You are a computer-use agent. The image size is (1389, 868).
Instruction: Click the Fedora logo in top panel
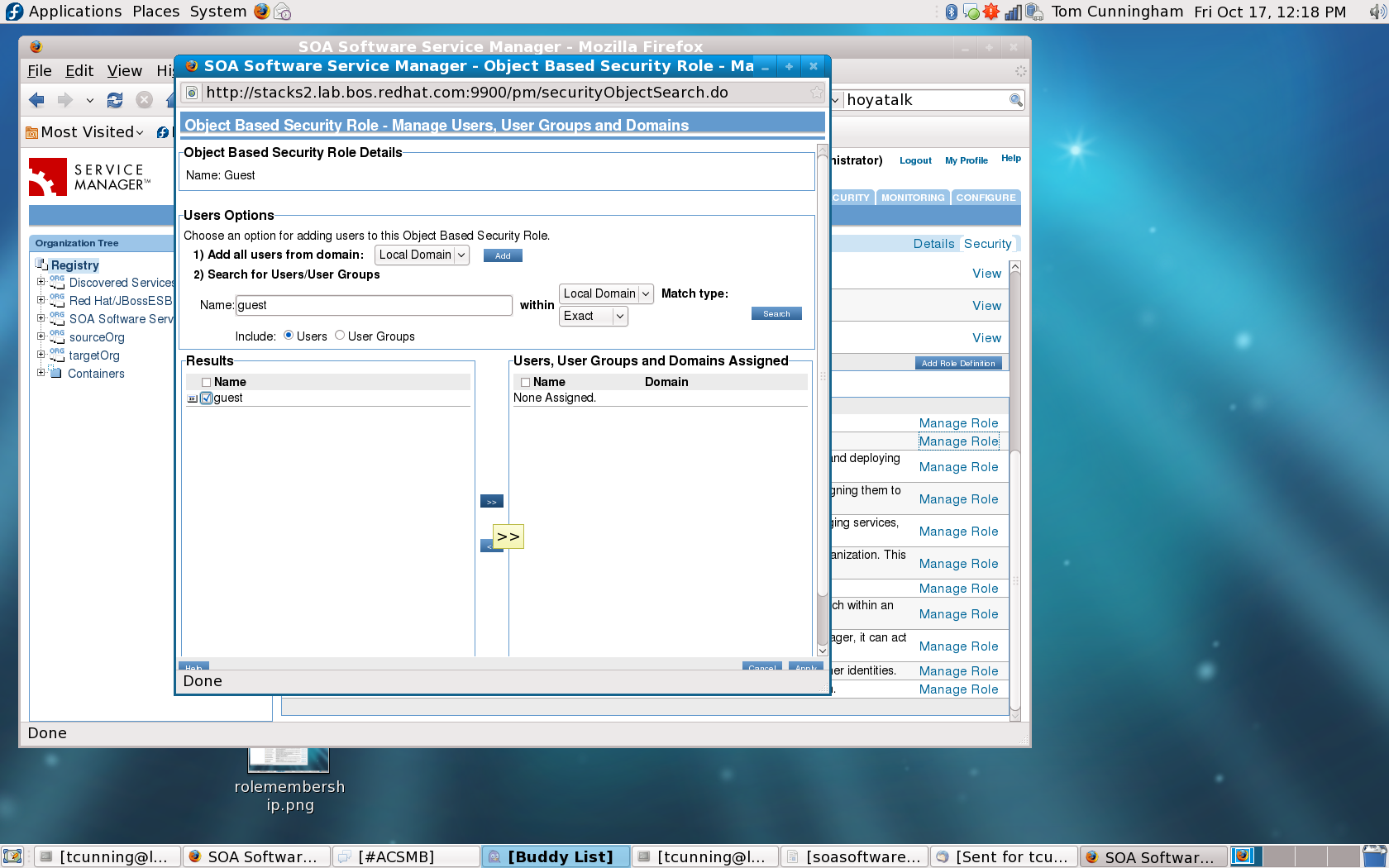(x=14, y=12)
